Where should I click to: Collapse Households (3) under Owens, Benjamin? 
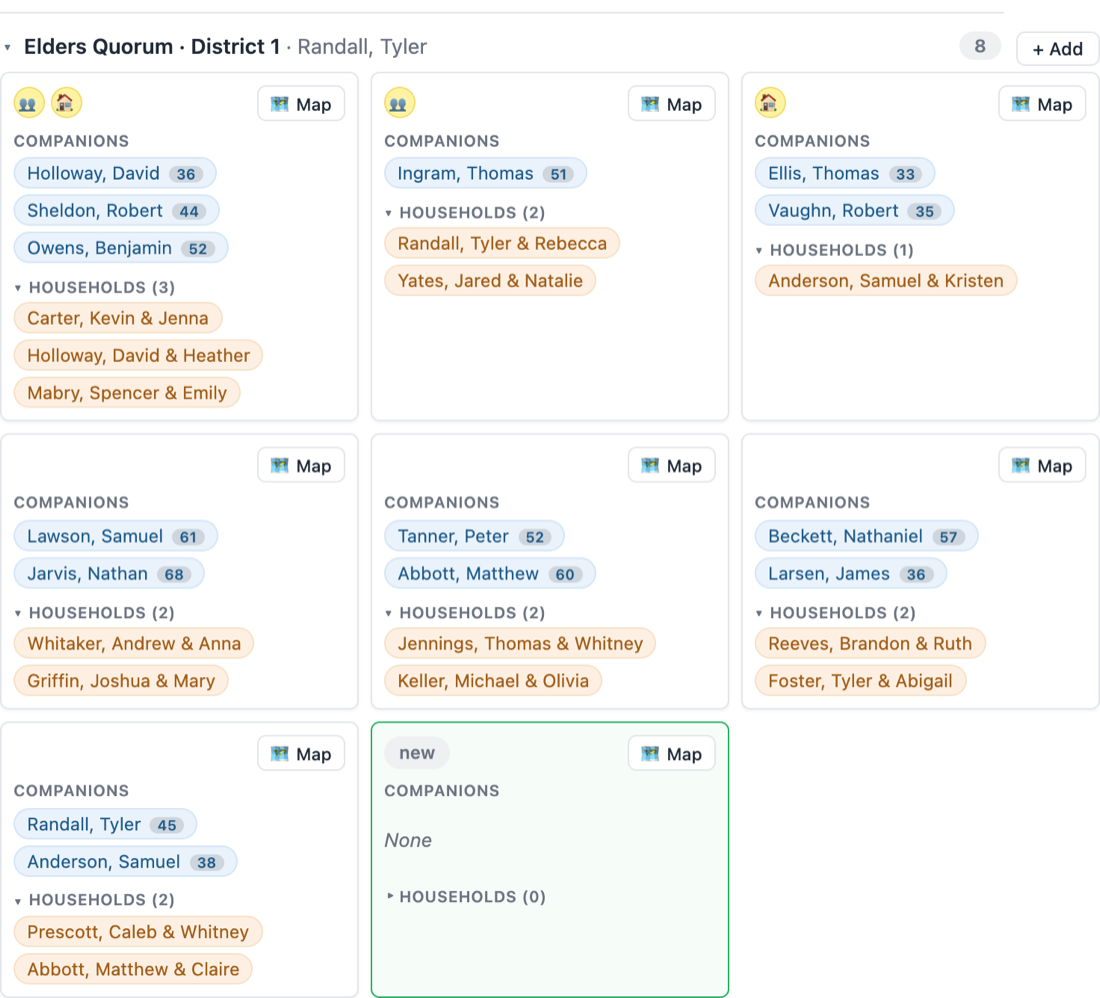18,288
